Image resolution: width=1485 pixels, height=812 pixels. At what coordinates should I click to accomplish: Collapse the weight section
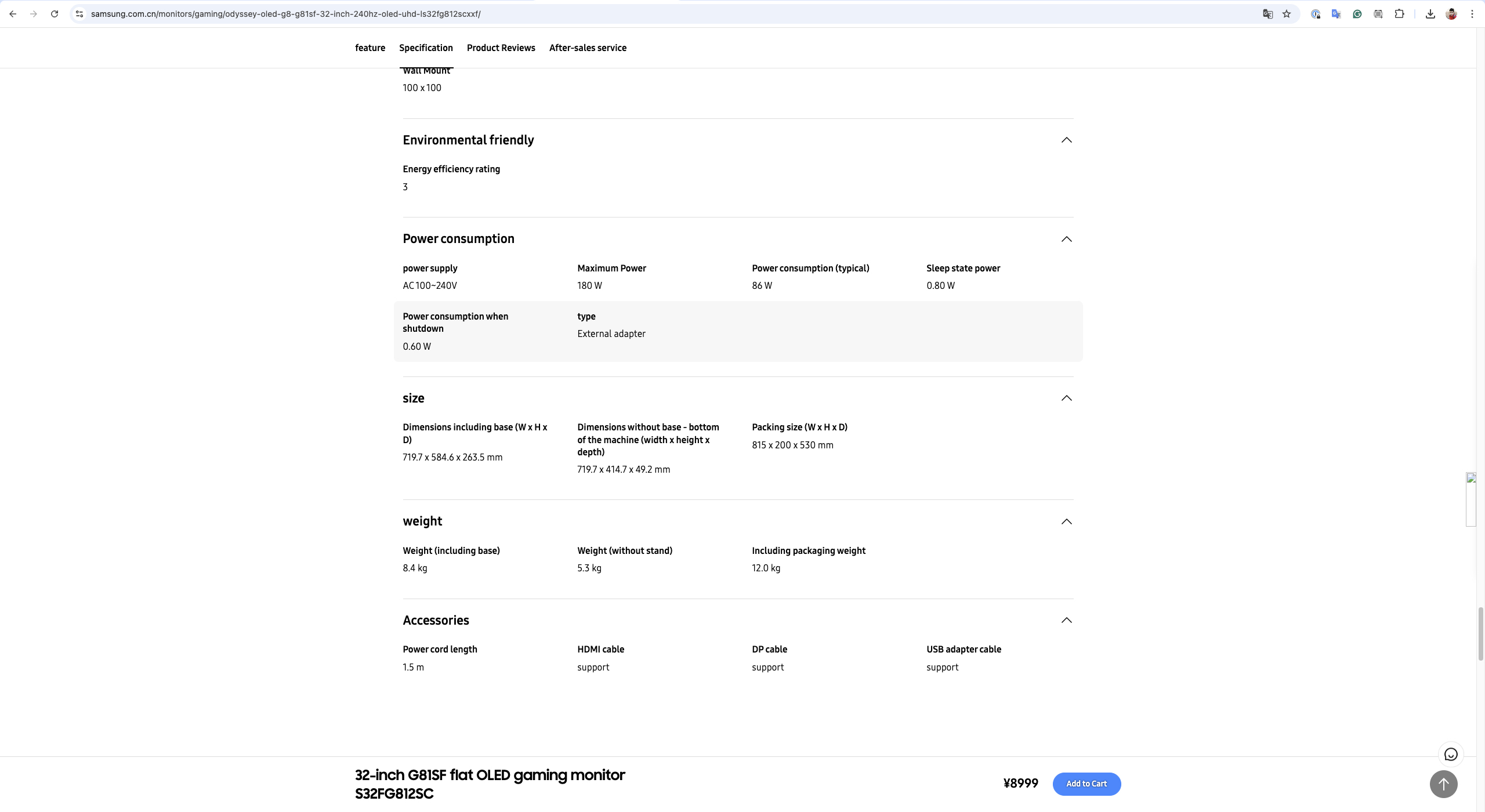pos(1066,521)
